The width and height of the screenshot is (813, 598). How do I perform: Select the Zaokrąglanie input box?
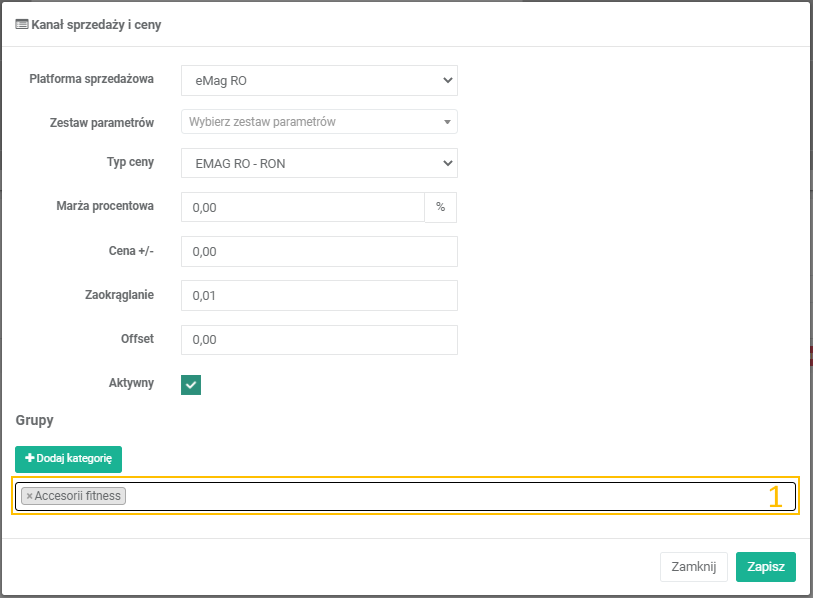click(x=318, y=296)
